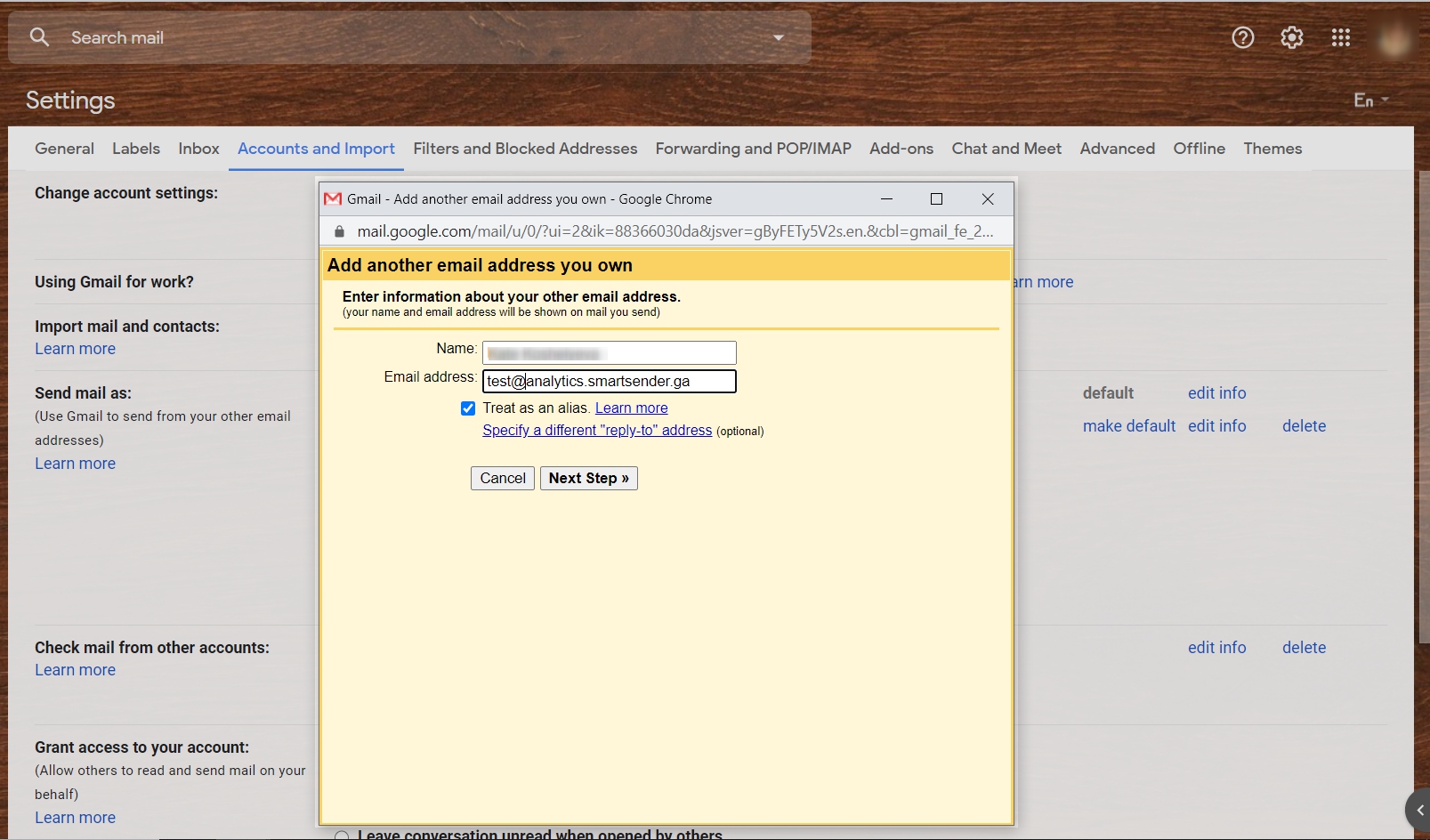Open Learn more under Import mail and contacts

[75, 349]
